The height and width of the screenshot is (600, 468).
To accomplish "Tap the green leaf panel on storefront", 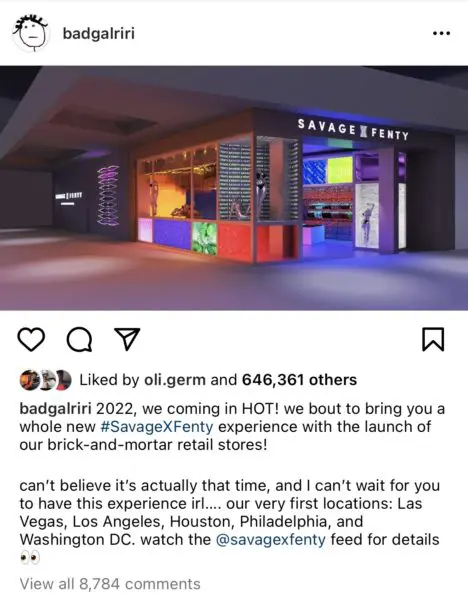I will [204, 238].
